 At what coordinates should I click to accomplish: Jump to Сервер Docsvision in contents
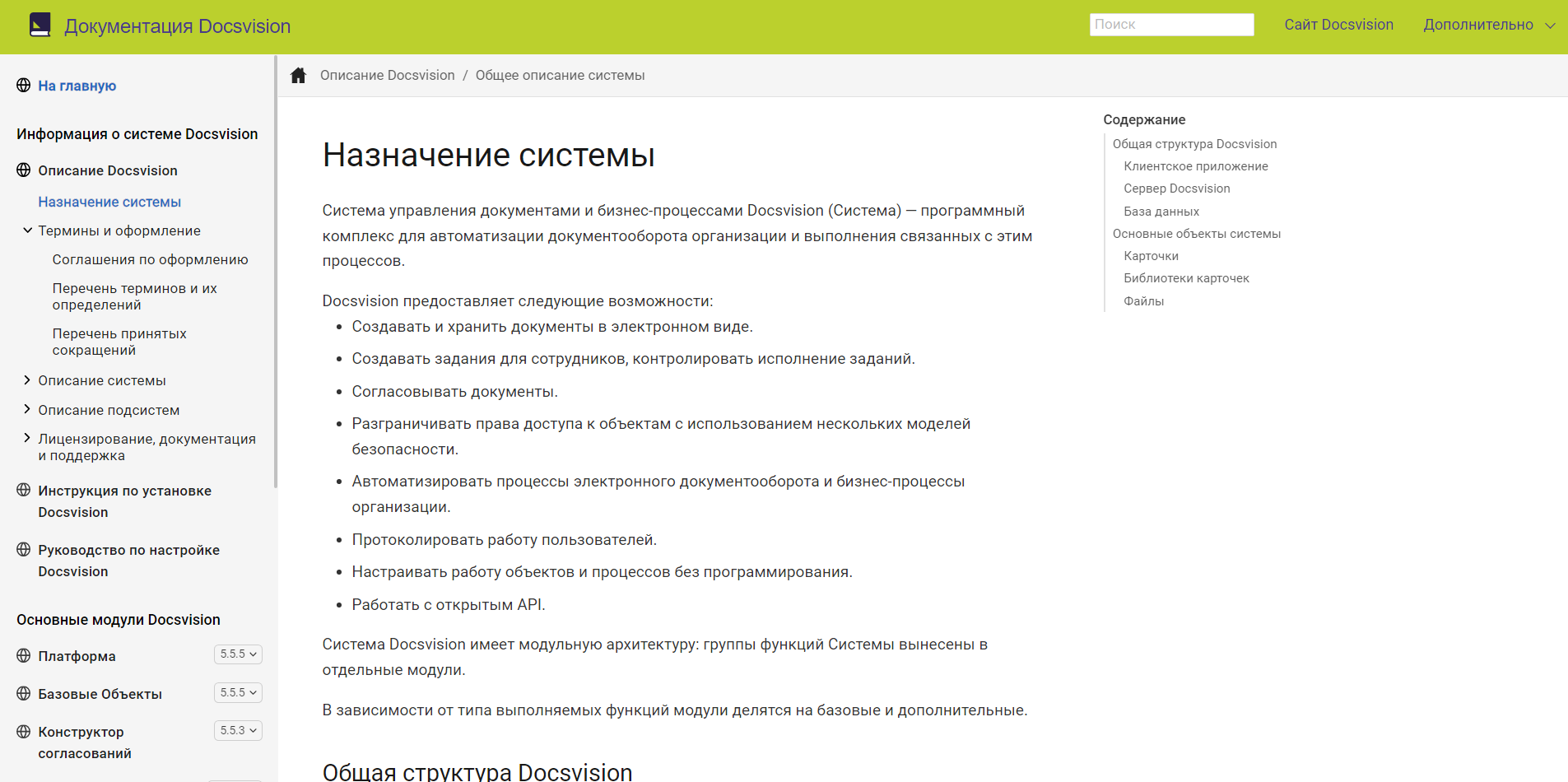tap(1176, 189)
